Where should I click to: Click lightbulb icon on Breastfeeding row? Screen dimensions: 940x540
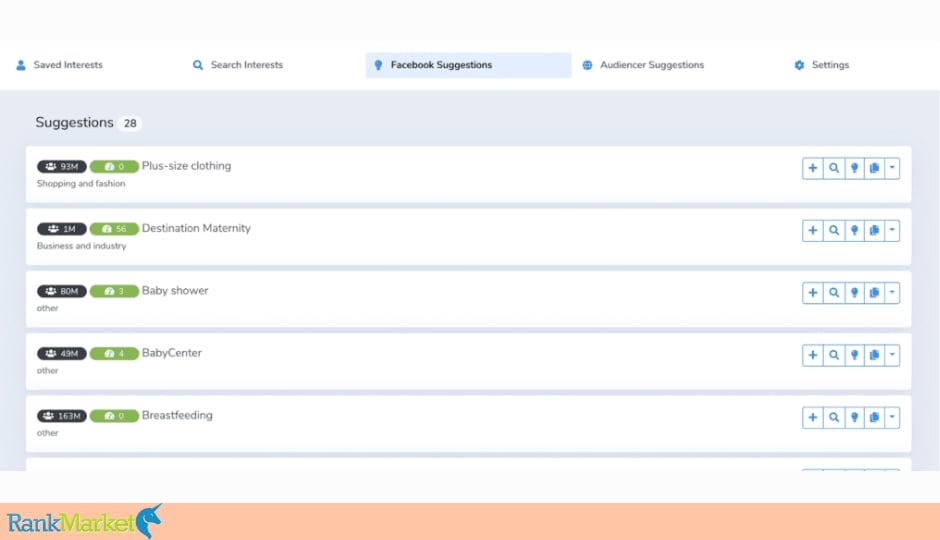click(x=854, y=418)
